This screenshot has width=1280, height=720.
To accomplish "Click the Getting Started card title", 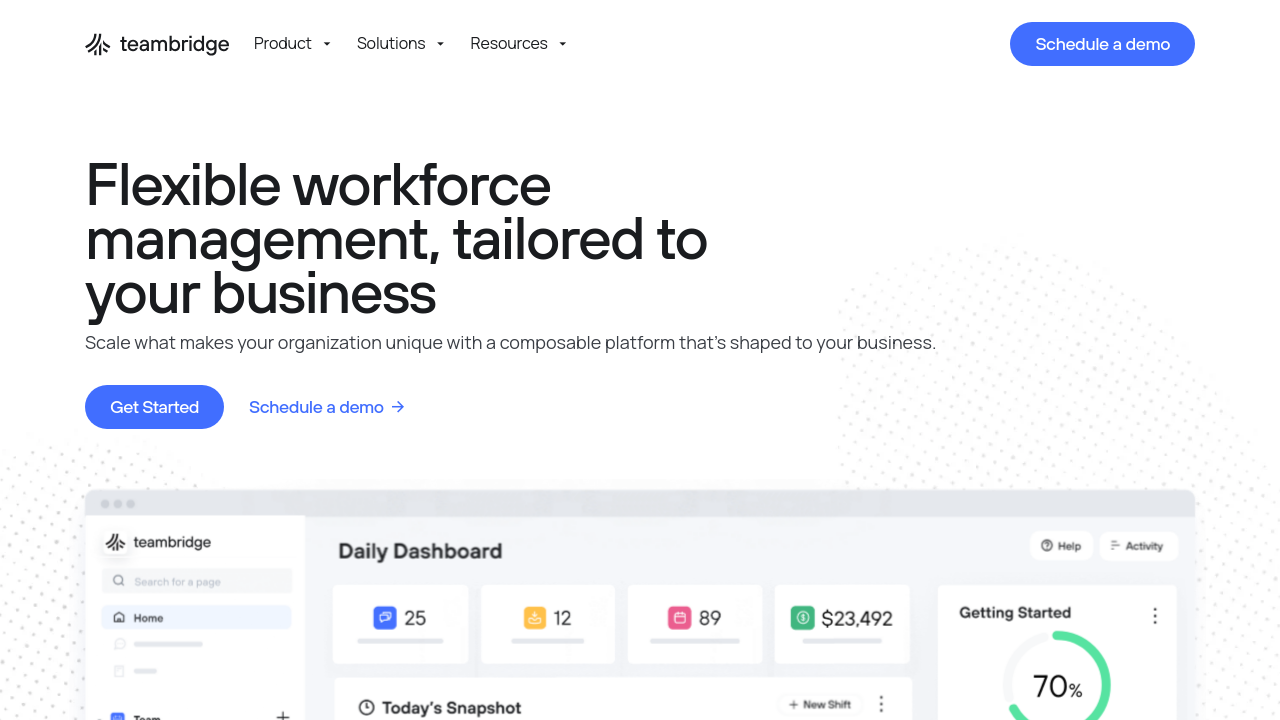I will (1015, 612).
